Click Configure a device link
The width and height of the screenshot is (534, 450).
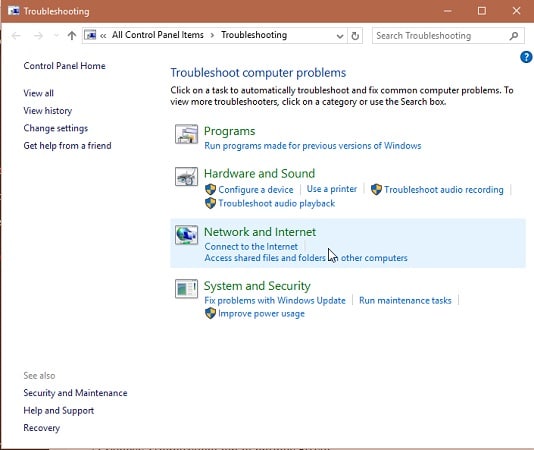[x=256, y=190]
